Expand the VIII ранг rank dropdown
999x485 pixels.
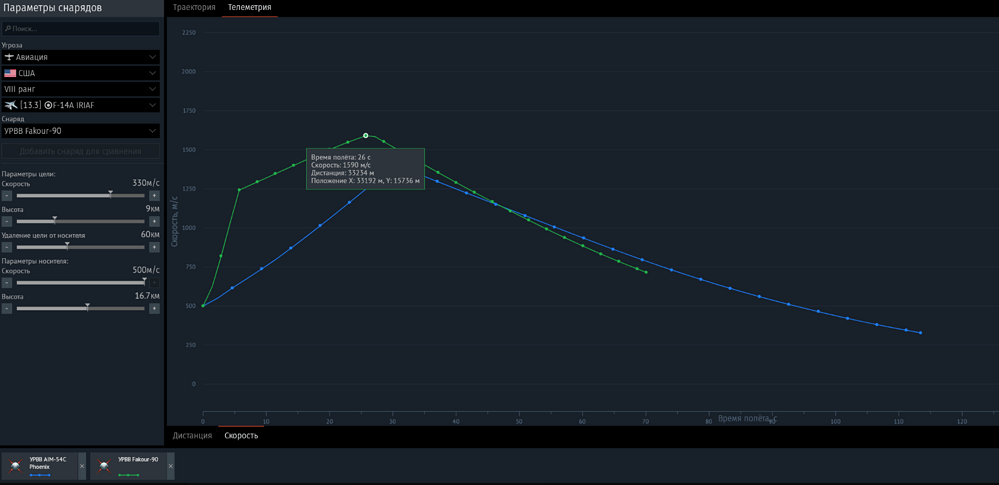coord(80,89)
